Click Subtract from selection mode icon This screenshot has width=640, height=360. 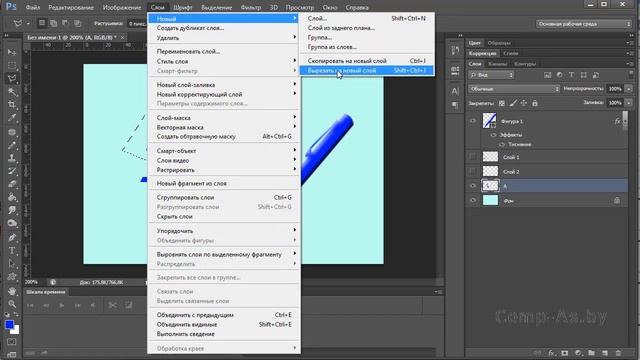(65, 23)
